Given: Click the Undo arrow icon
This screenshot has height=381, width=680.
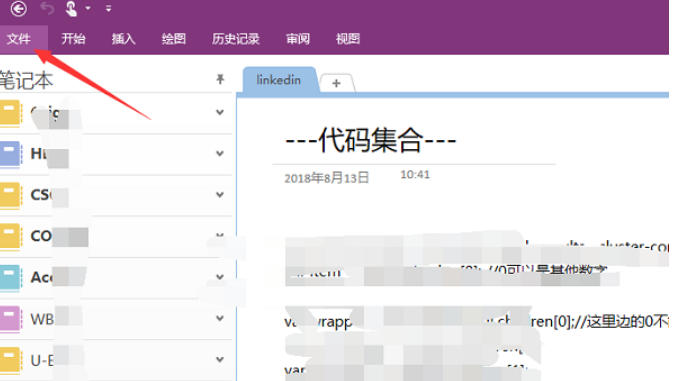Looking at the screenshot, I should [x=47, y=8].
